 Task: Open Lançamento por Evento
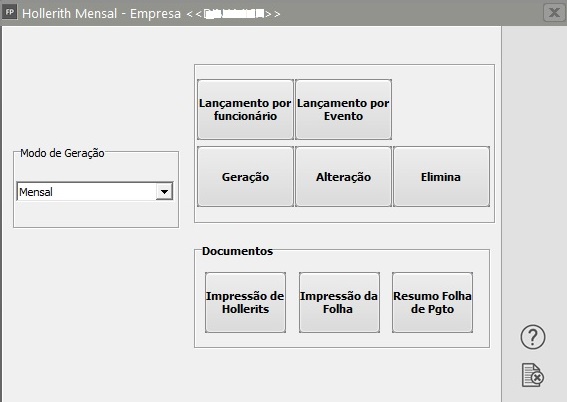[343, 110]
